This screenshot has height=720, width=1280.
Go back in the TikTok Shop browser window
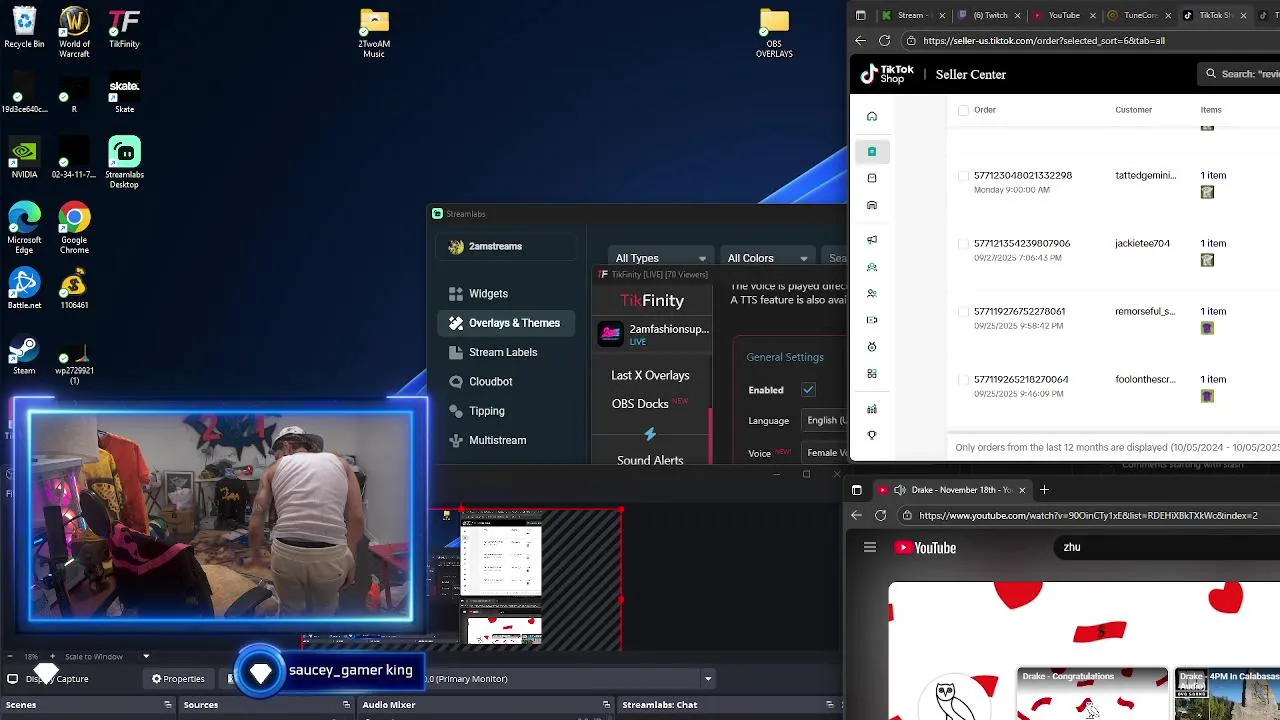[x=861, y=41]
